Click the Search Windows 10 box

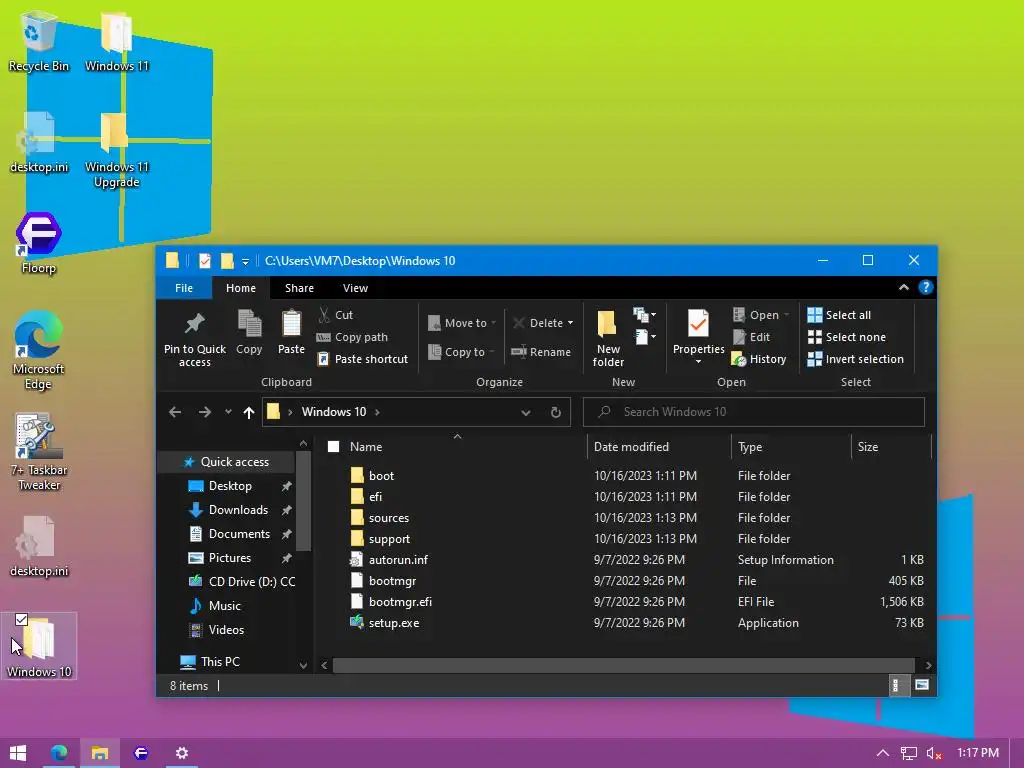pyautogui.click(x=754, y=412)
